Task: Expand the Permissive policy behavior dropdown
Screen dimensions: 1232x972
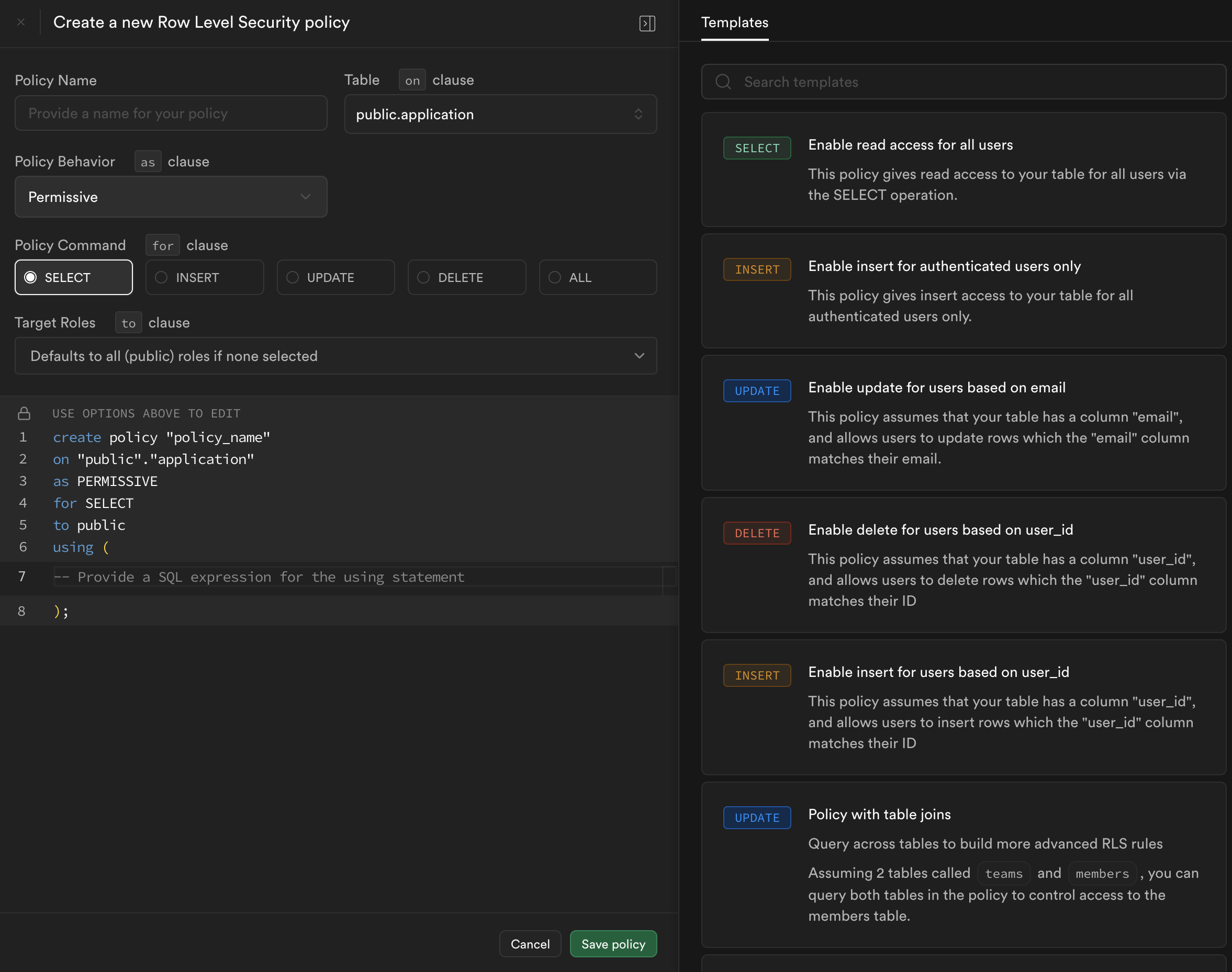Action: click(x=171, y=197)
